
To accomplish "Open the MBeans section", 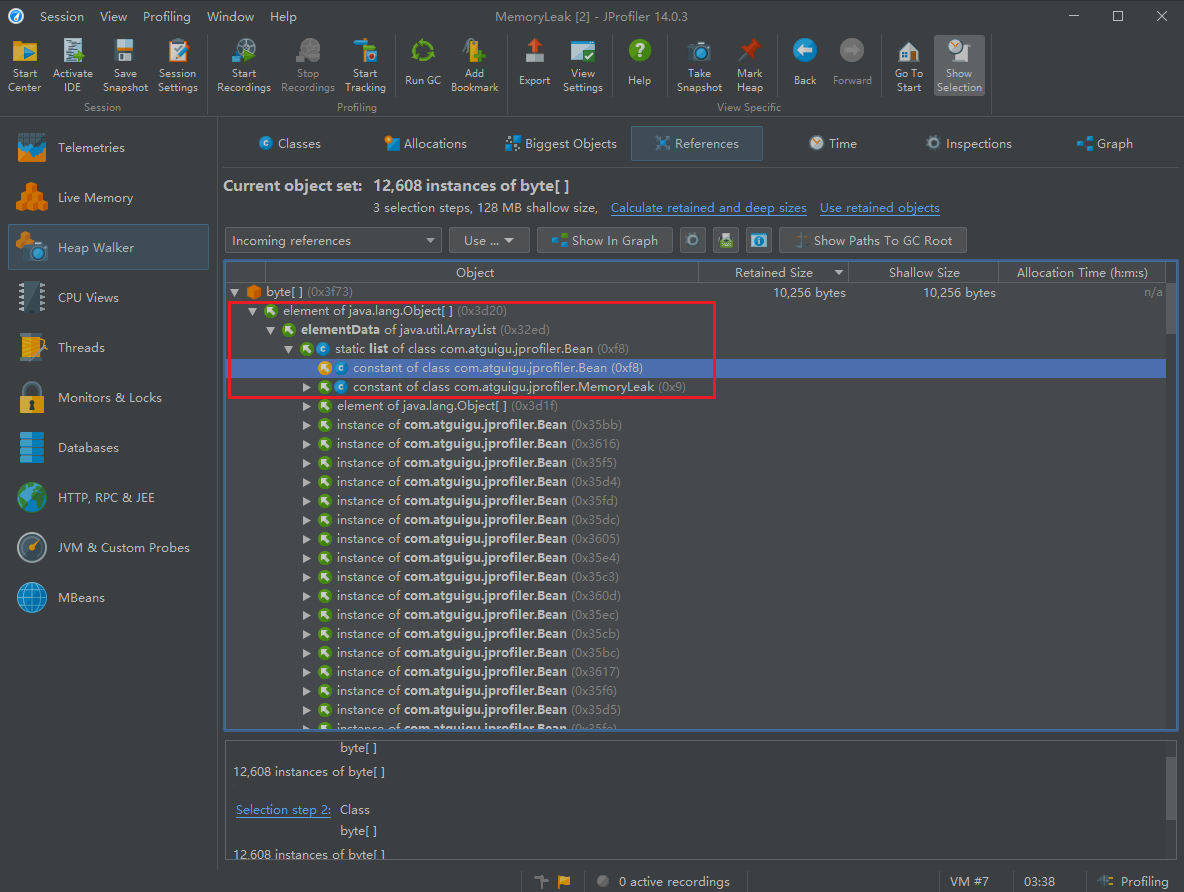I will tap(109, 597).
